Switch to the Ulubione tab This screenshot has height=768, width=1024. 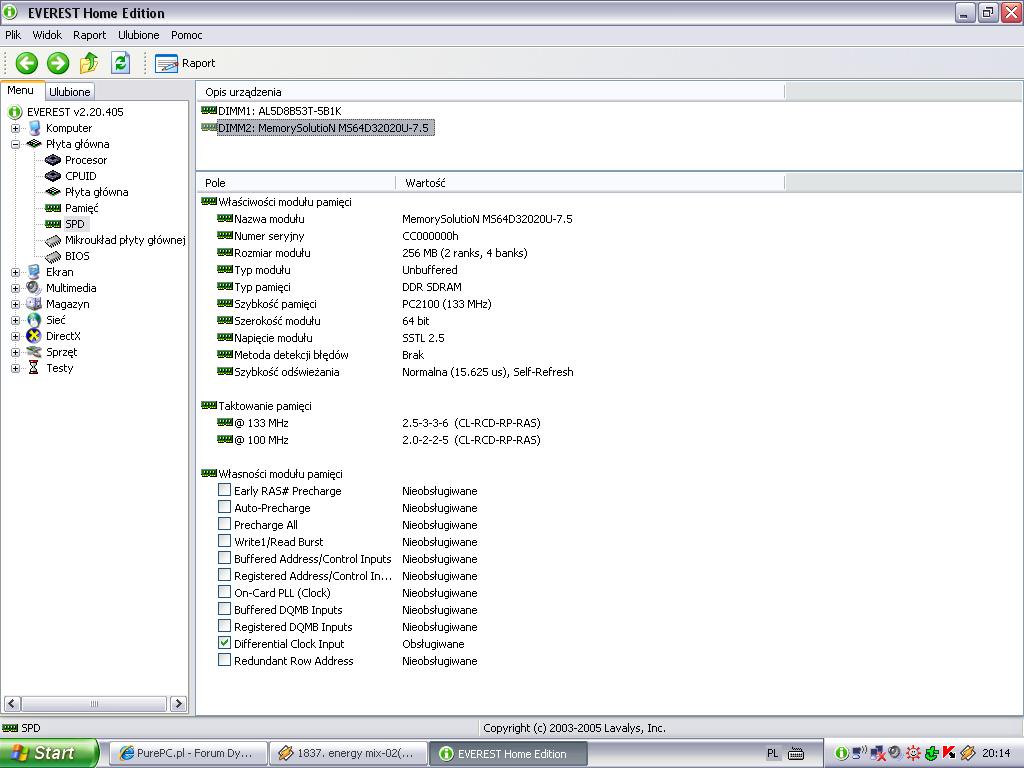click(70, 92)
